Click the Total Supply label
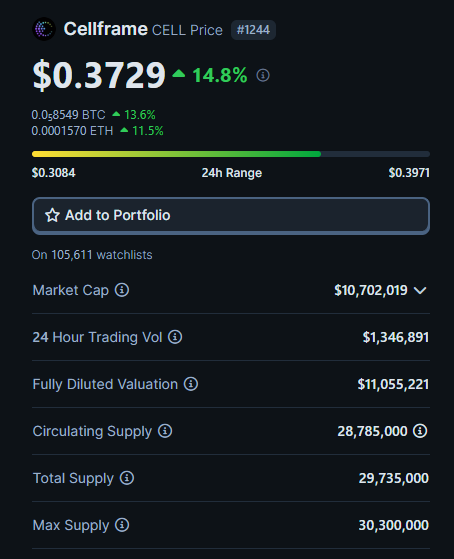The image size is (454, 559). pyautogui.click(x=73, y=479)
